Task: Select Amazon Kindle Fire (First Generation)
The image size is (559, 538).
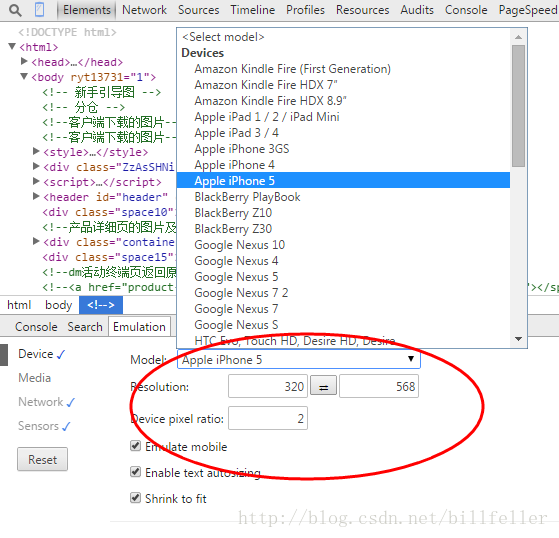Action: [343, 69]
